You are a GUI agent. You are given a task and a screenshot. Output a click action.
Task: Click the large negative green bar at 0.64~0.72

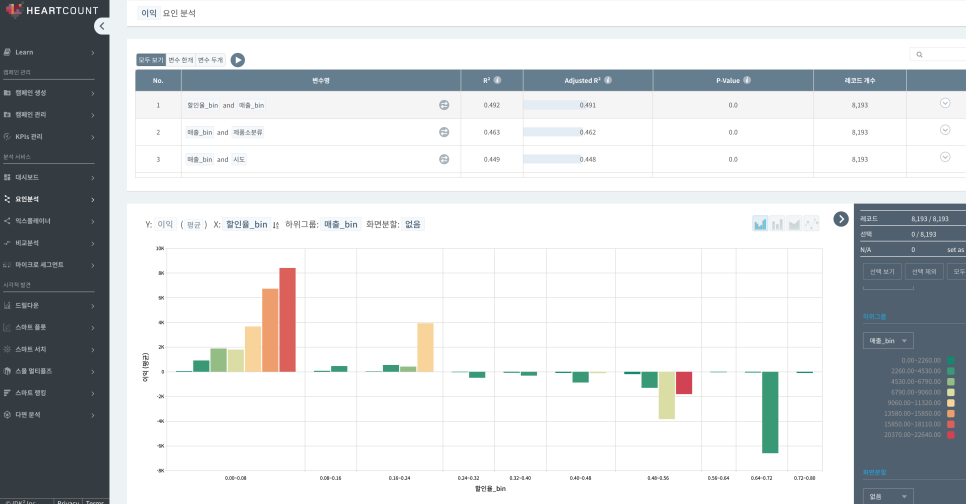770,412
